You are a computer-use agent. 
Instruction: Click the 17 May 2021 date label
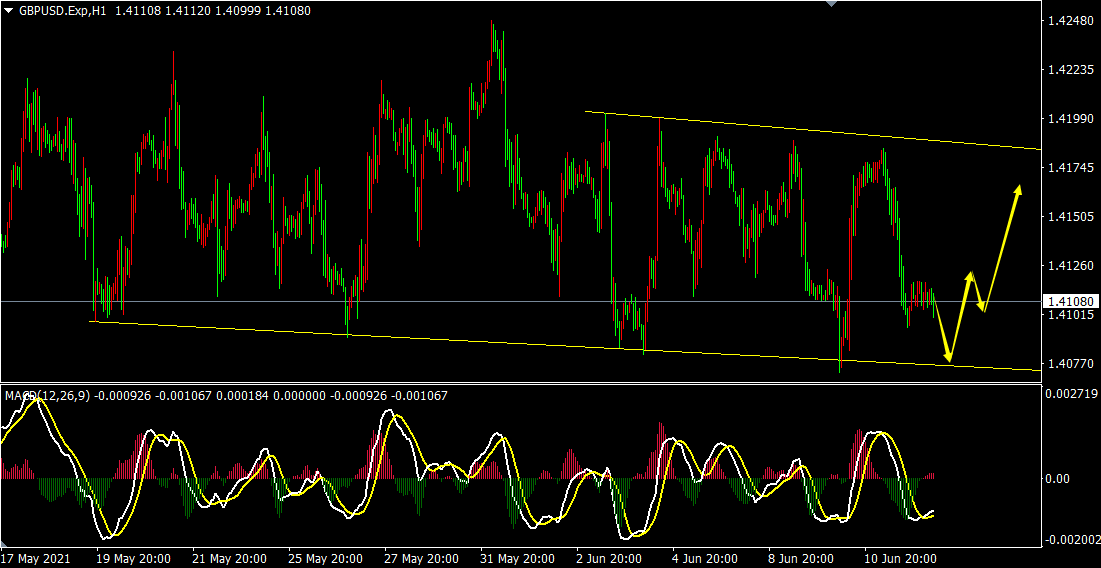click(x=37, y=558)
